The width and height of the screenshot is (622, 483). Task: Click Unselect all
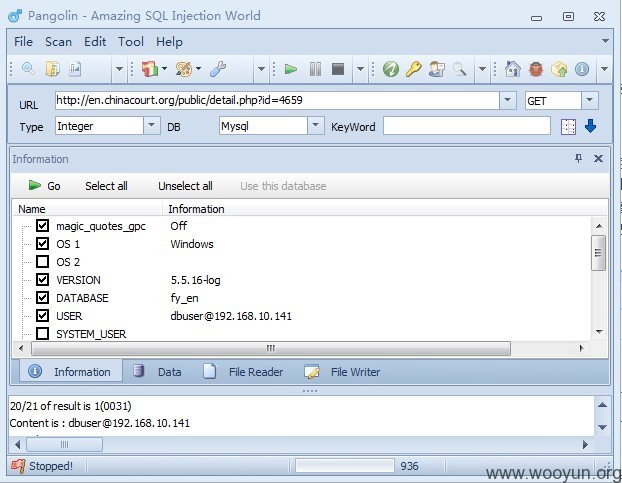[x=185, y=186]
